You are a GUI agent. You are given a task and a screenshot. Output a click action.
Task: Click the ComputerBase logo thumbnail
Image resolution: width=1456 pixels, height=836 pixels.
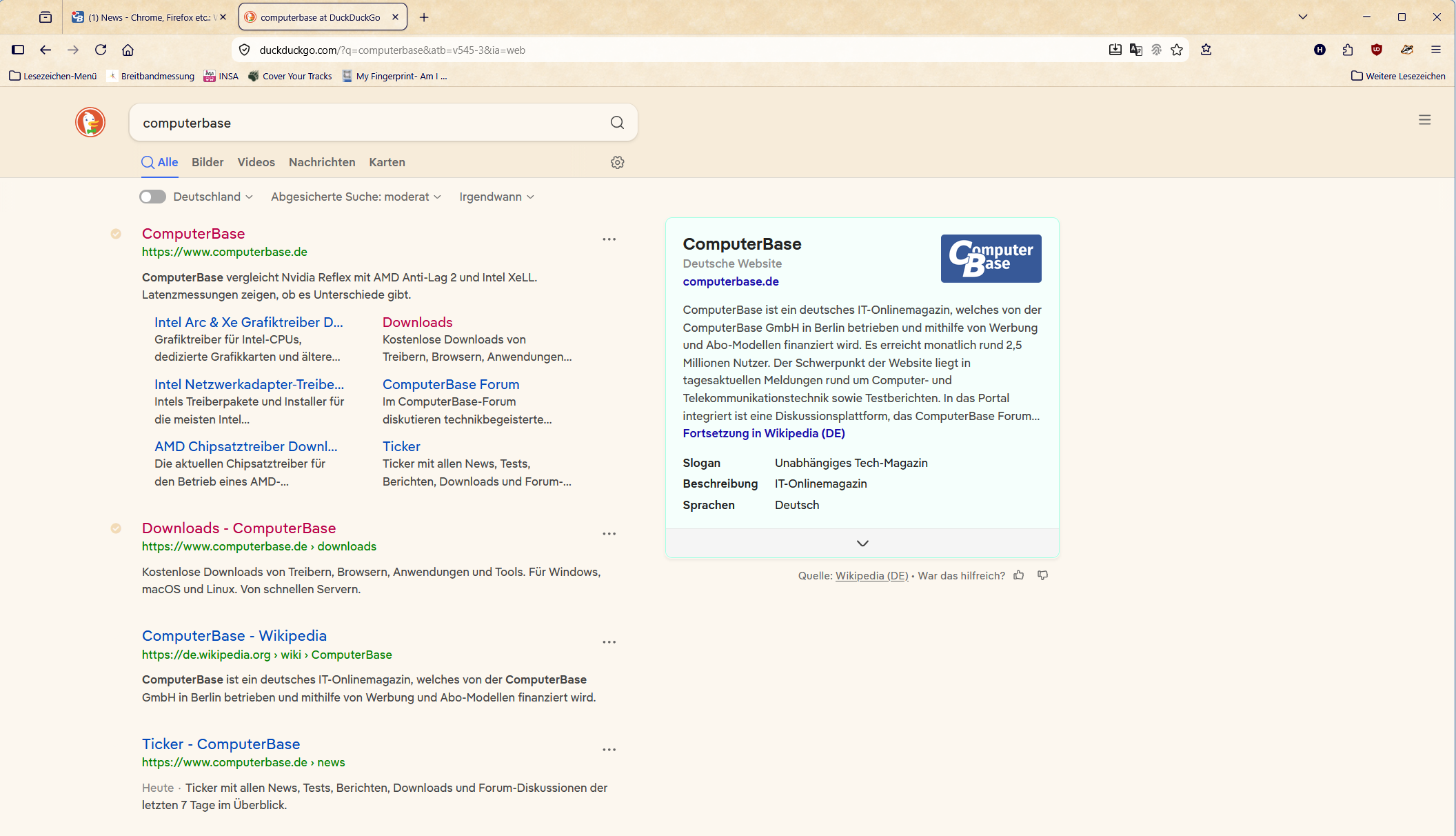991,259
